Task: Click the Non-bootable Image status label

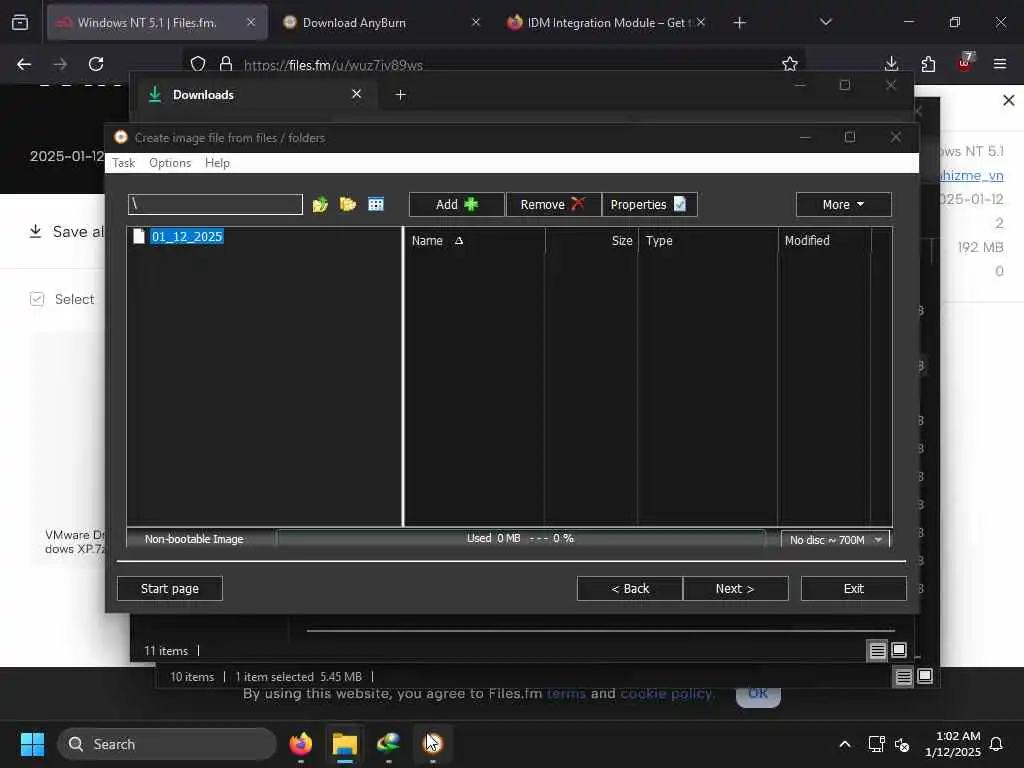Action: pos(194,539)
